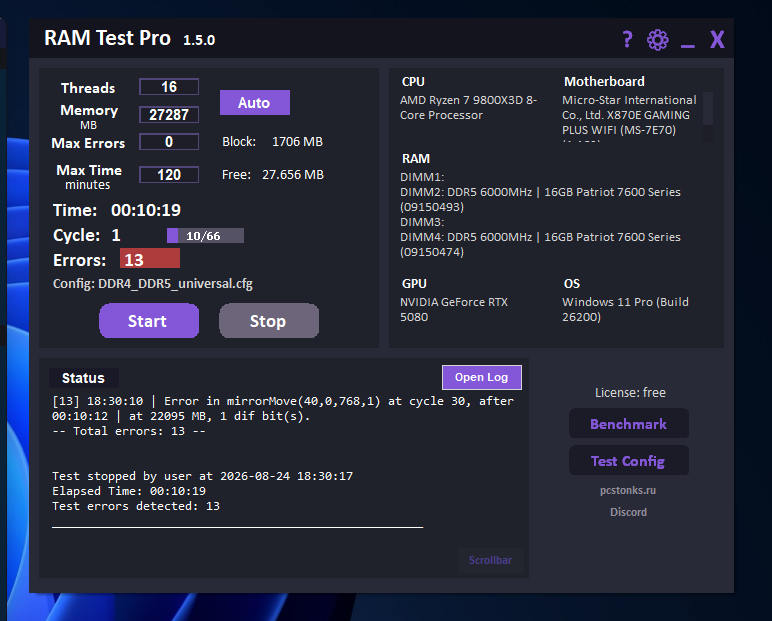The width and height of the screenshot is (772, 621).
Task: Open the Discord link
Action: [628, 512]
